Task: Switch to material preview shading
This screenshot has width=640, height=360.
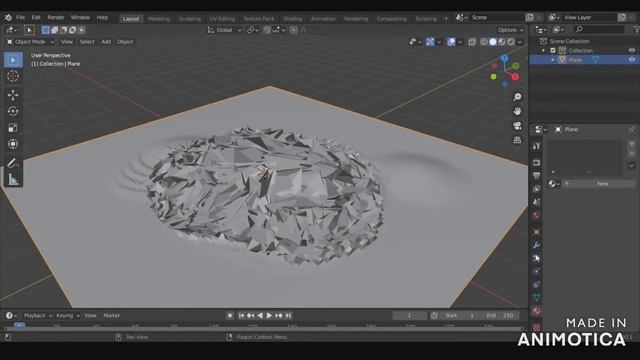Action: [x=502, y=42]
